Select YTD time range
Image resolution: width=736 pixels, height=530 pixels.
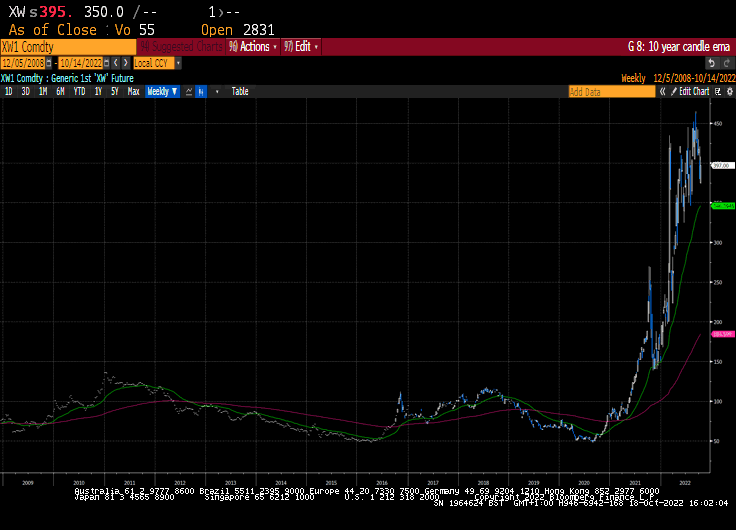[x=79, y=92]
